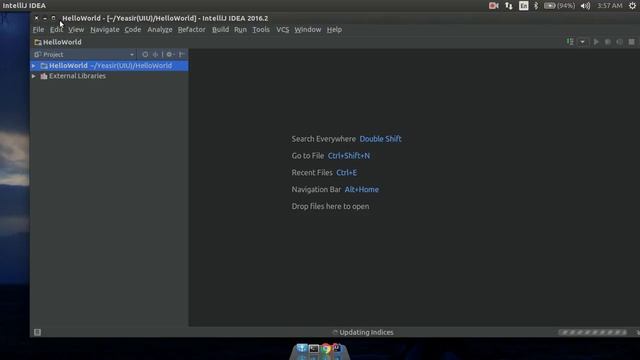This screenshot has width=640, height=360.
Task: Click the Updating Indices status text
Action: 366,332
